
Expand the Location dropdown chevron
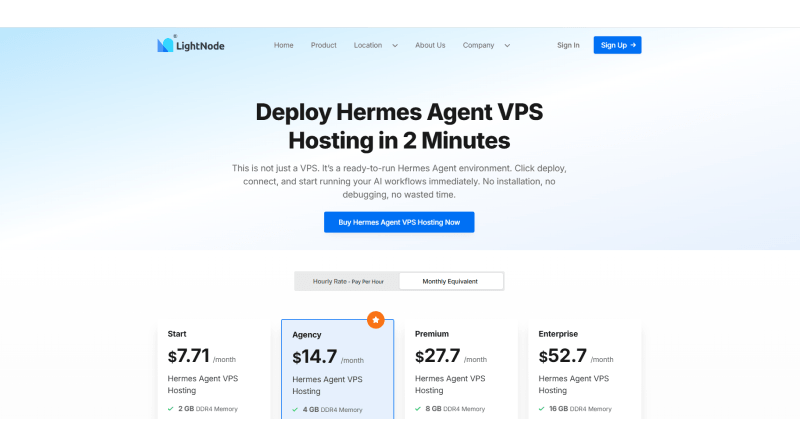[395, 45]
